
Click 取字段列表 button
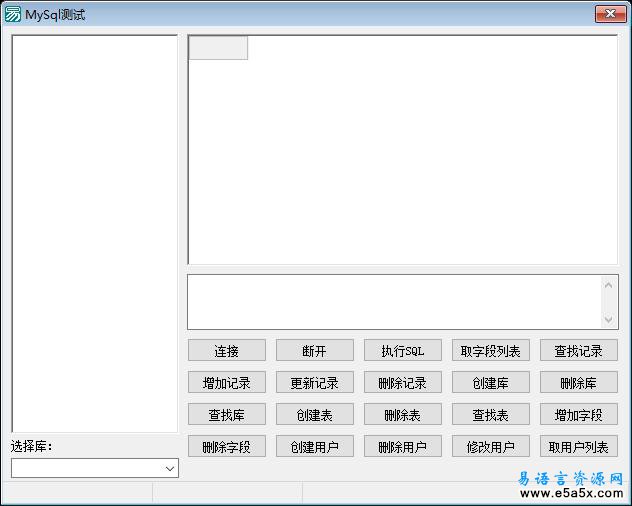point(491,350)
